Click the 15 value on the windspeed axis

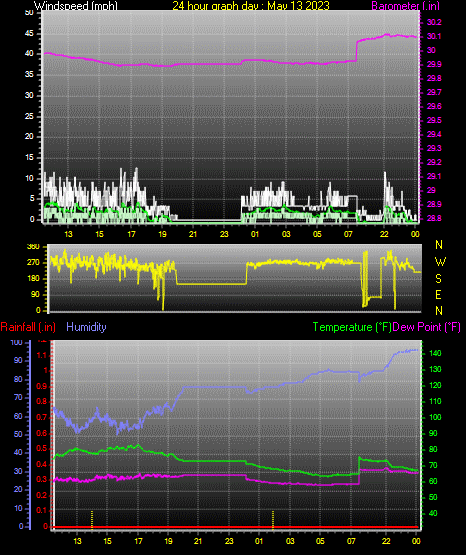[29, 157]
